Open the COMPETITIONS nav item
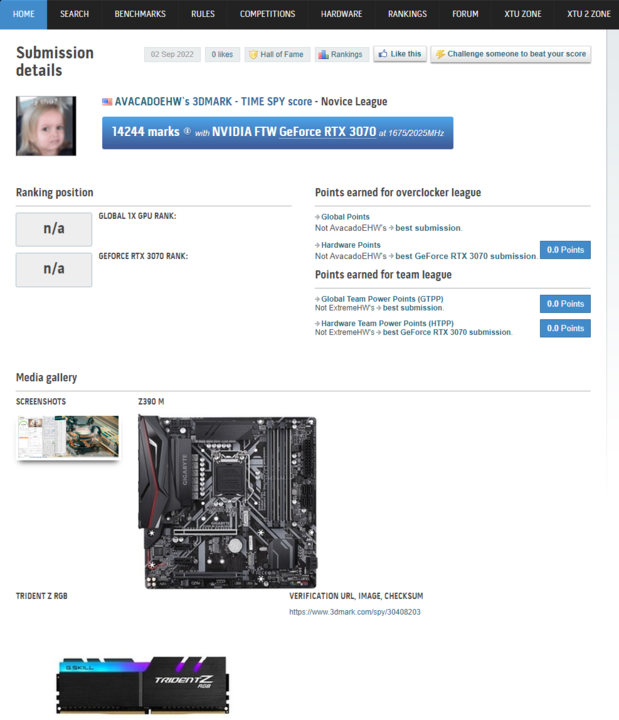The height and width of the screenshot is (720, 619). [x=267, y=14]
